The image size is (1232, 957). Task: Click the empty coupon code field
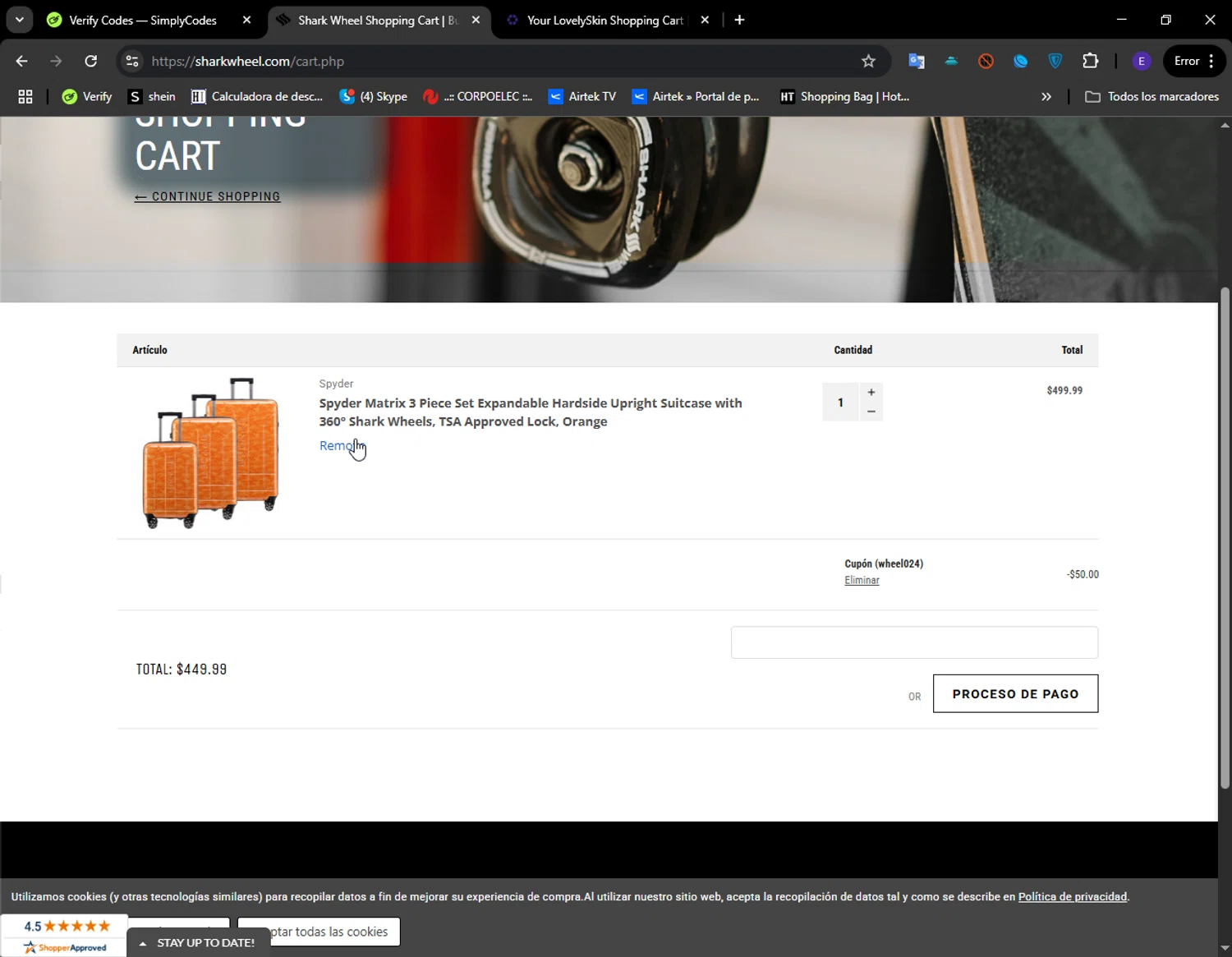coord(914,642)
